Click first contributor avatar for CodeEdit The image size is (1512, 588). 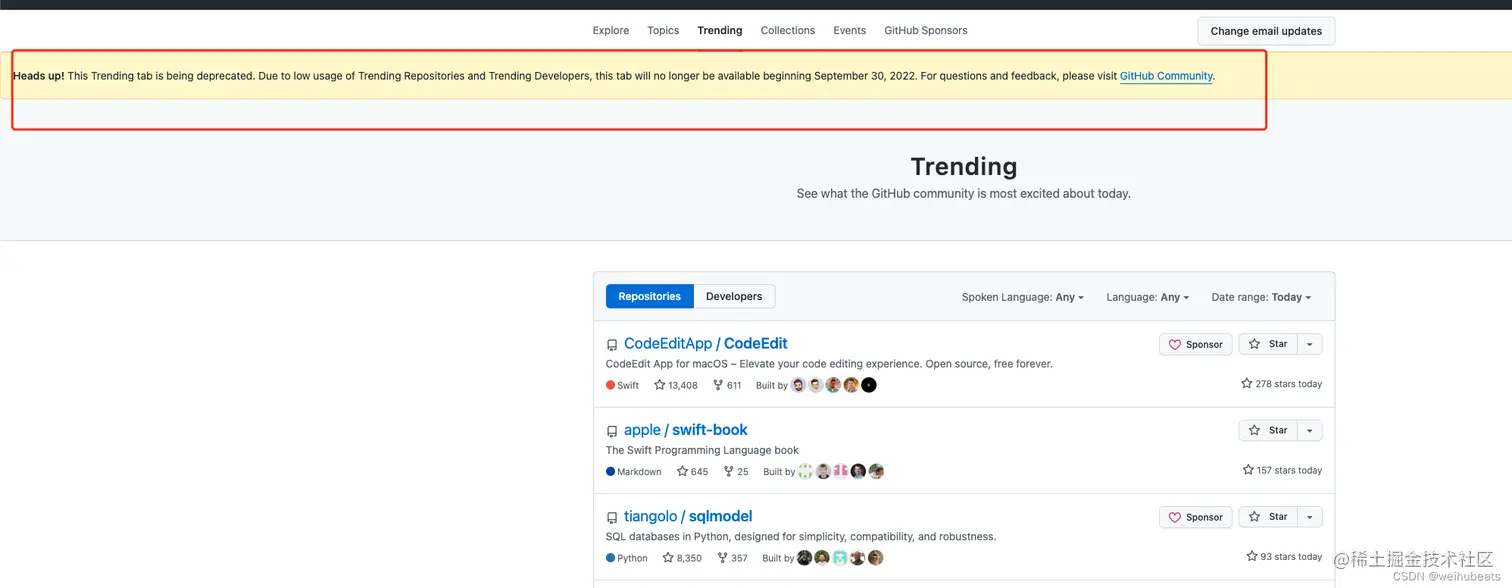point(798,385)
